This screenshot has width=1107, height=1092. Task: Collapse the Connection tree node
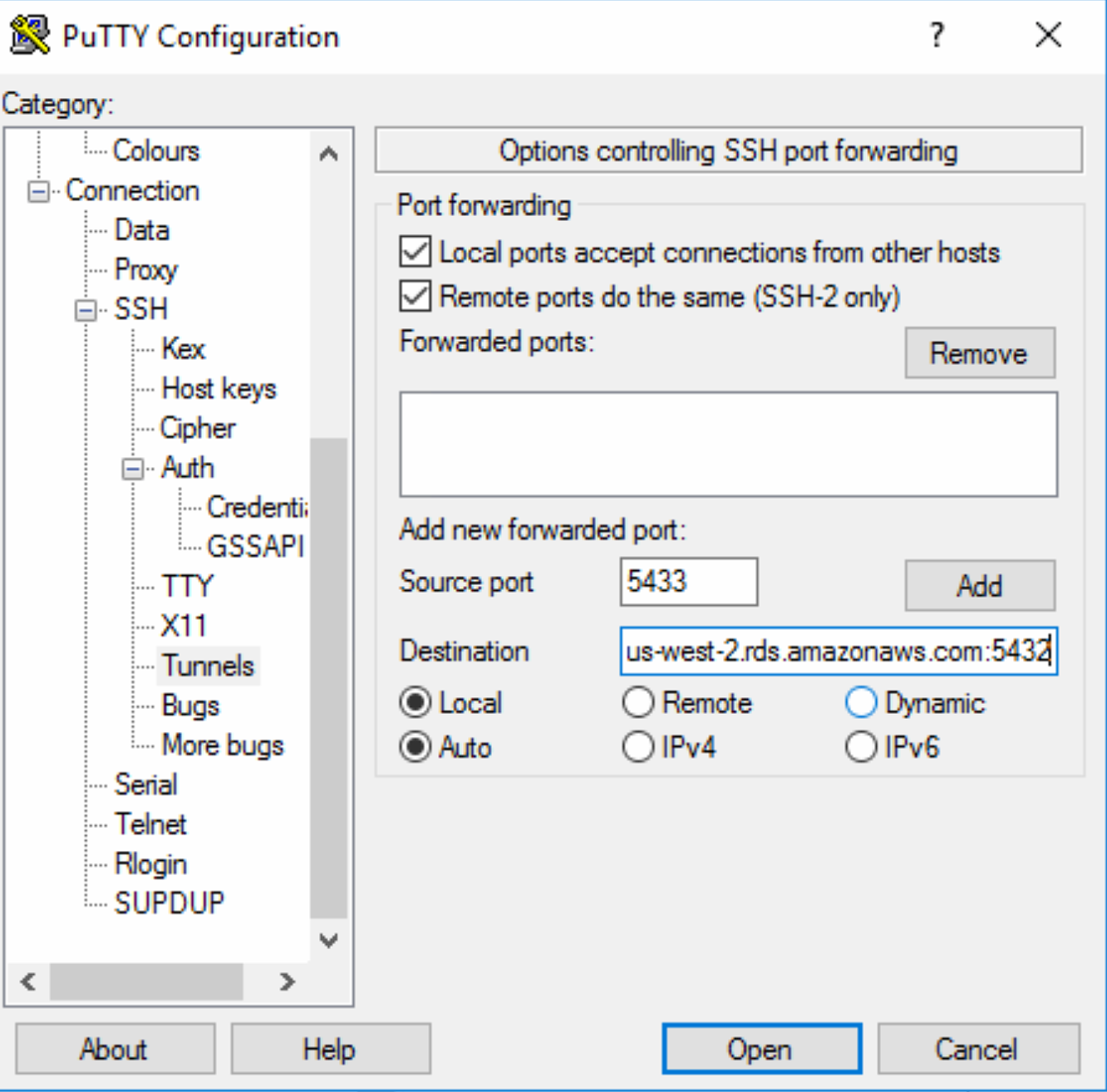(38, 191)
